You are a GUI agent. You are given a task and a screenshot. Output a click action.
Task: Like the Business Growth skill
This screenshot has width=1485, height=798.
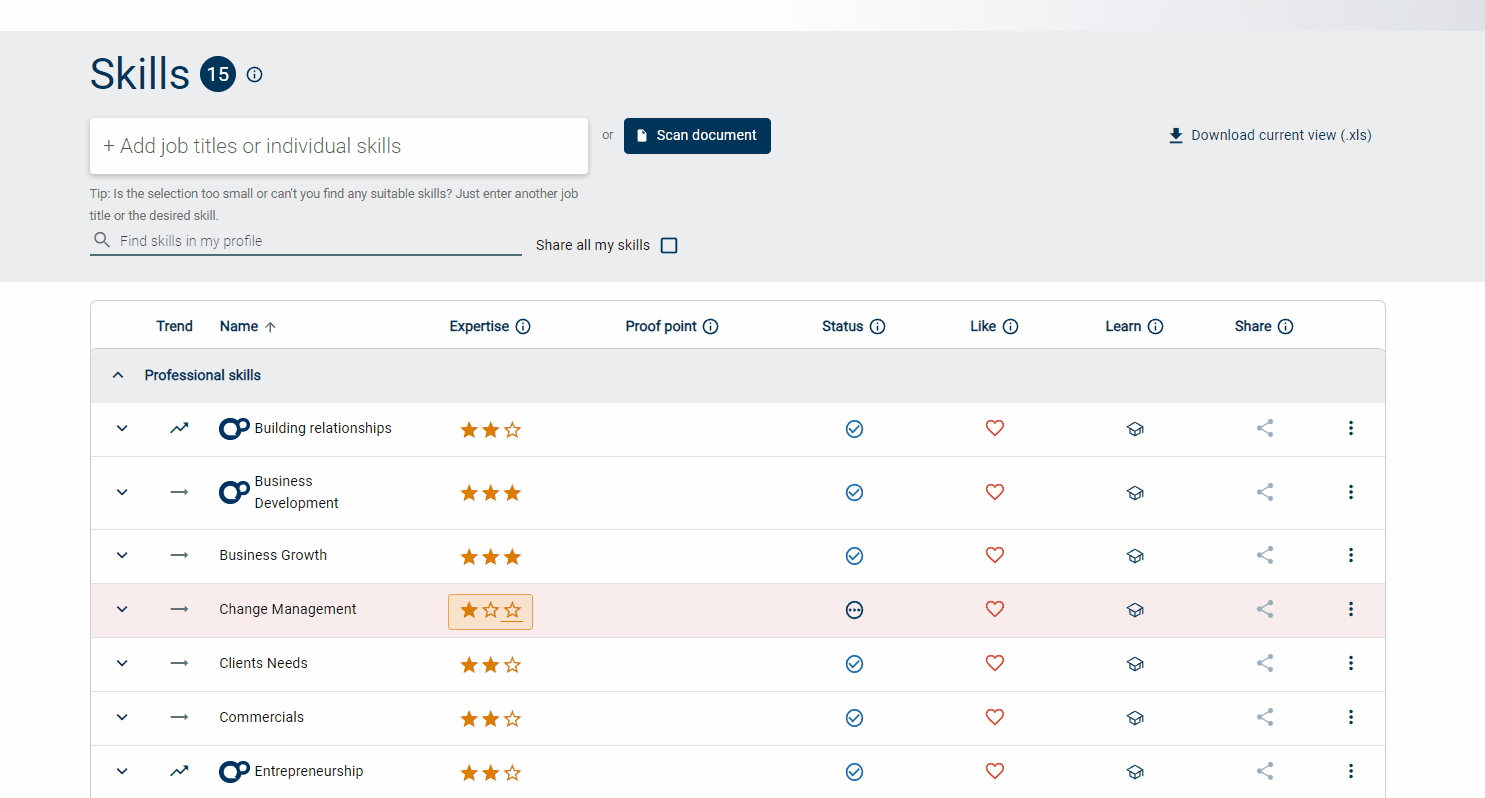click(994, 555)
